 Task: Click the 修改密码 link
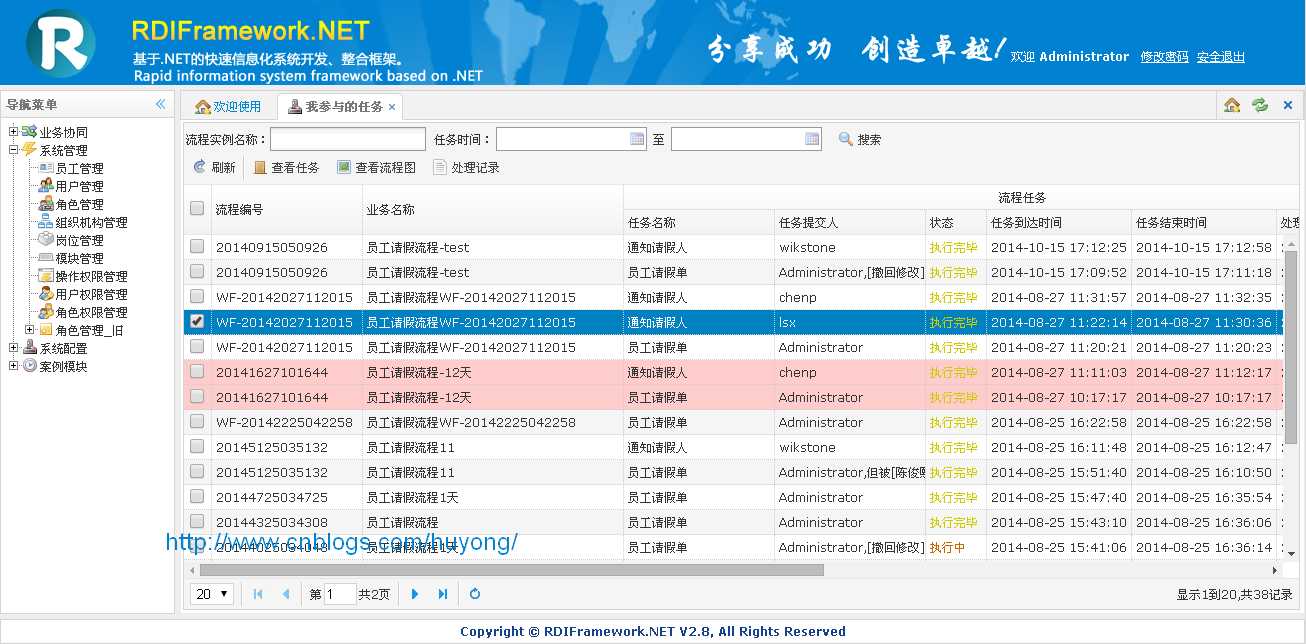click(x=1164, y=57)
